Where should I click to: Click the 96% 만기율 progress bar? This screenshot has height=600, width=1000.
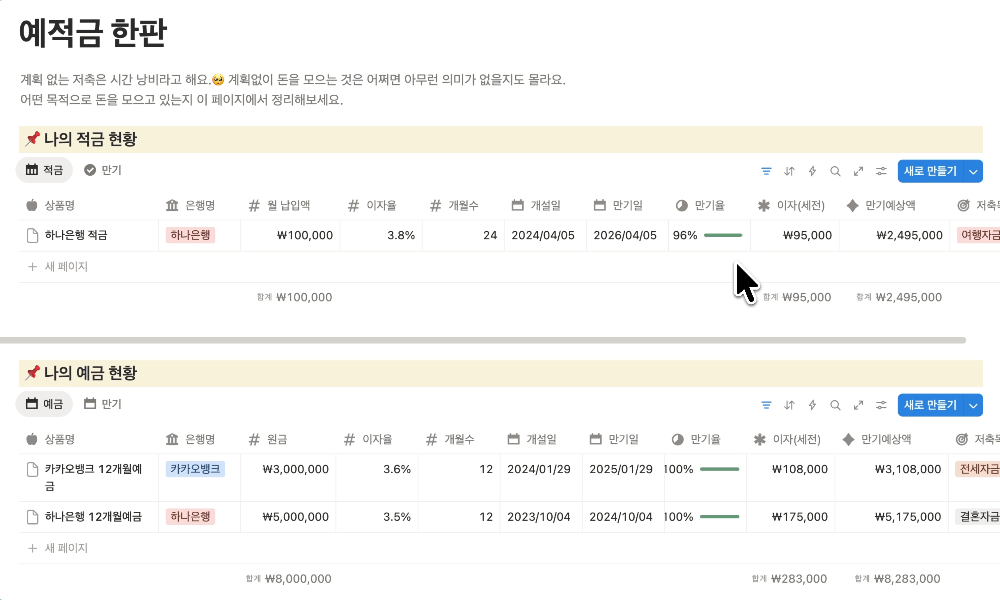click(723, 236)
